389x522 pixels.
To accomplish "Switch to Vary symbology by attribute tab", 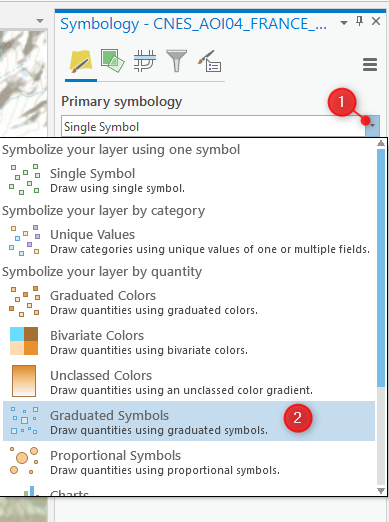I will tap(112, 61).
